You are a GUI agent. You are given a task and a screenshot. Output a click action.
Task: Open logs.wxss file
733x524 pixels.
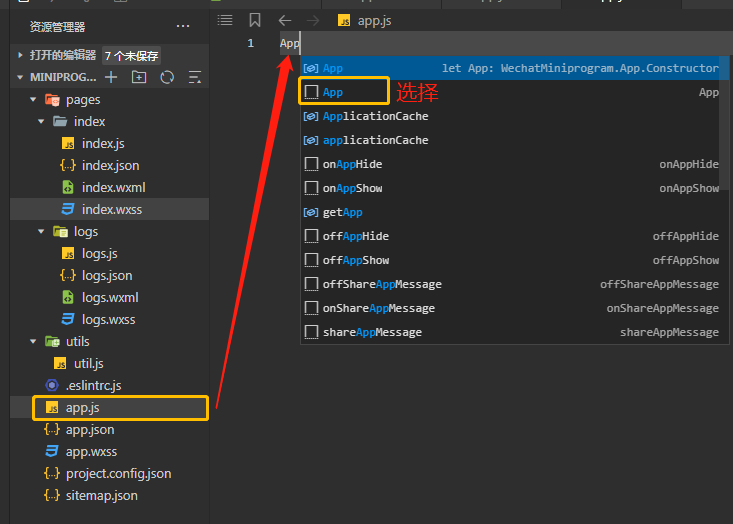point(109,319)
